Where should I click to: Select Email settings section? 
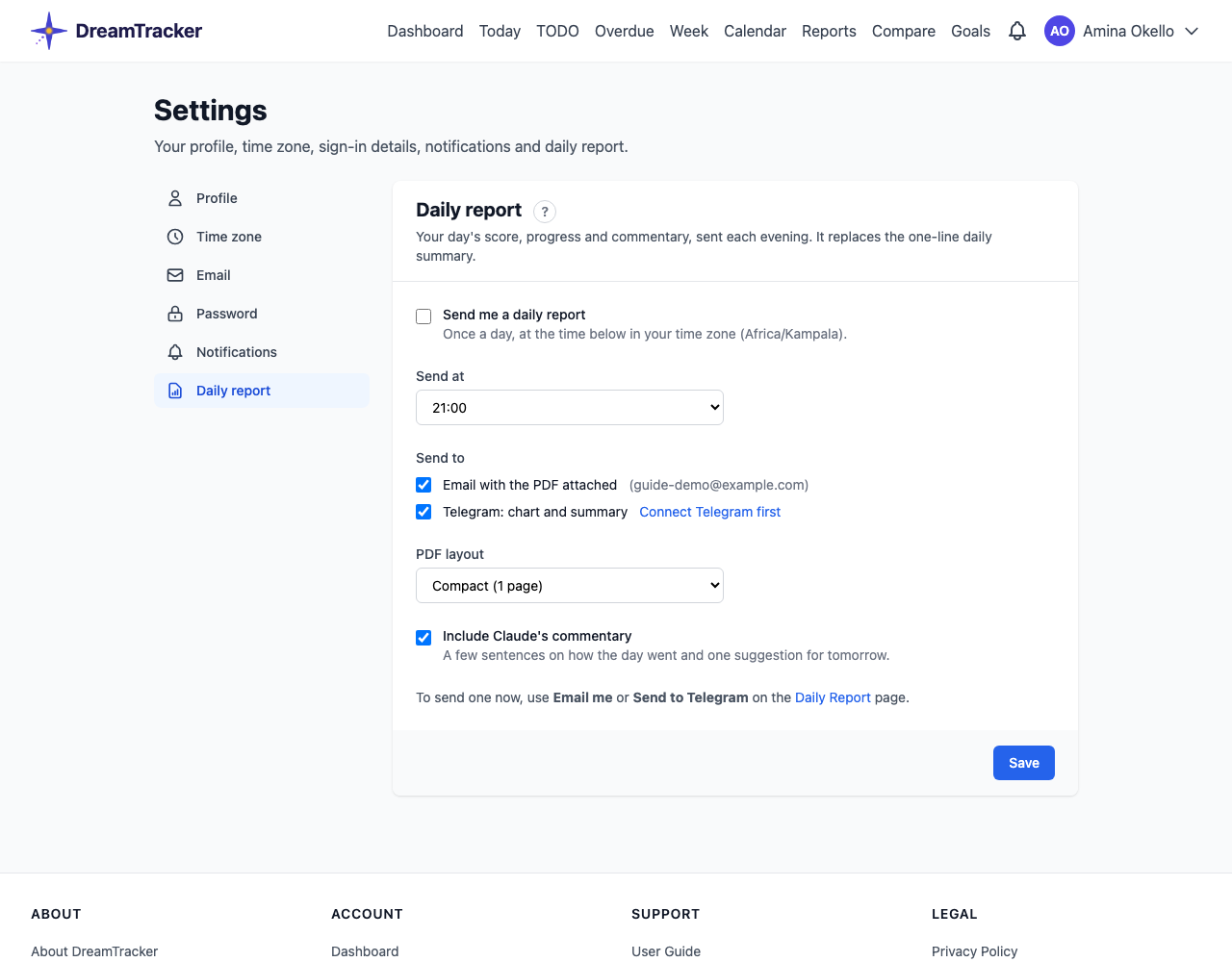coord(262,275)
